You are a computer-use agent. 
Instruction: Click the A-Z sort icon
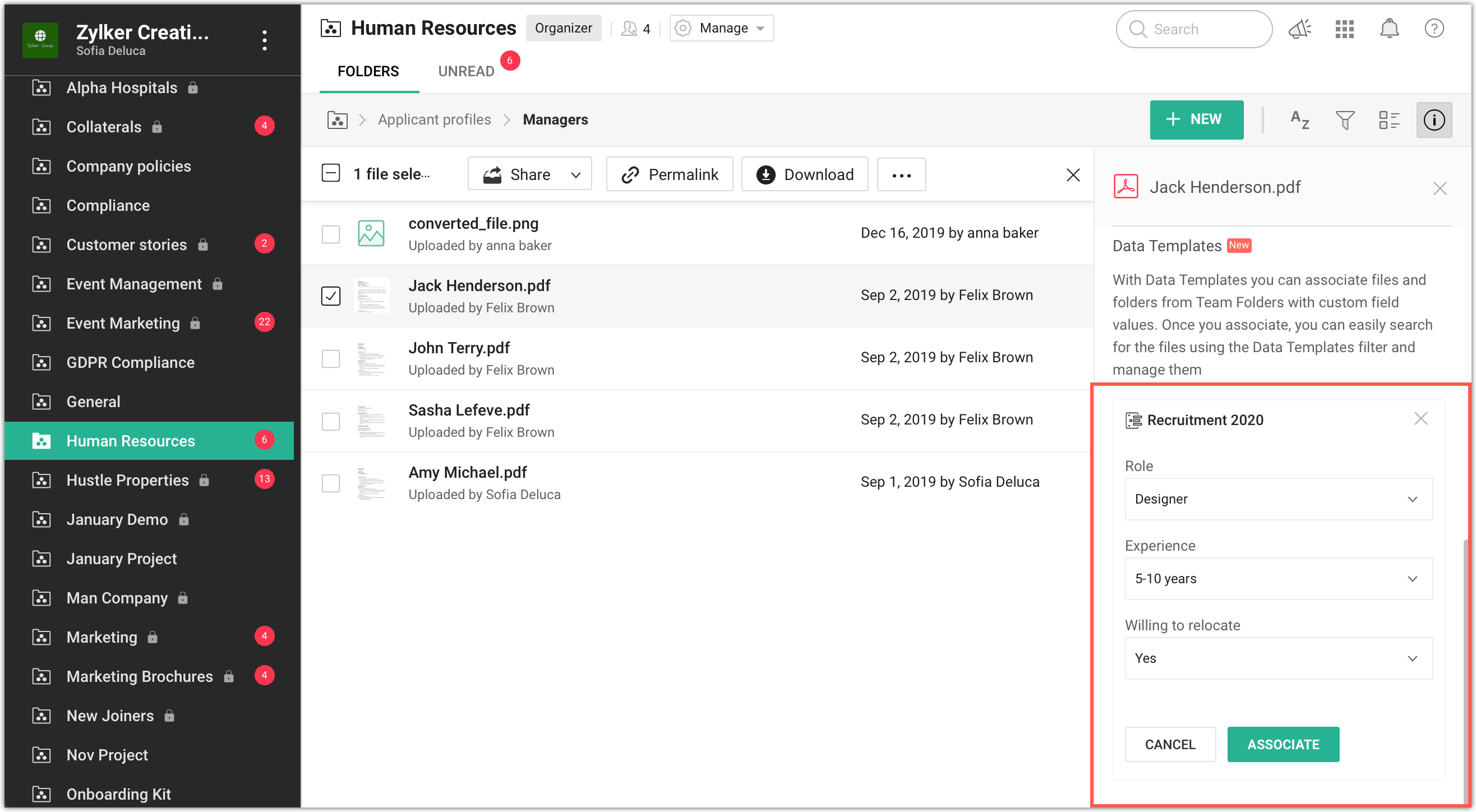(1299, 120)
